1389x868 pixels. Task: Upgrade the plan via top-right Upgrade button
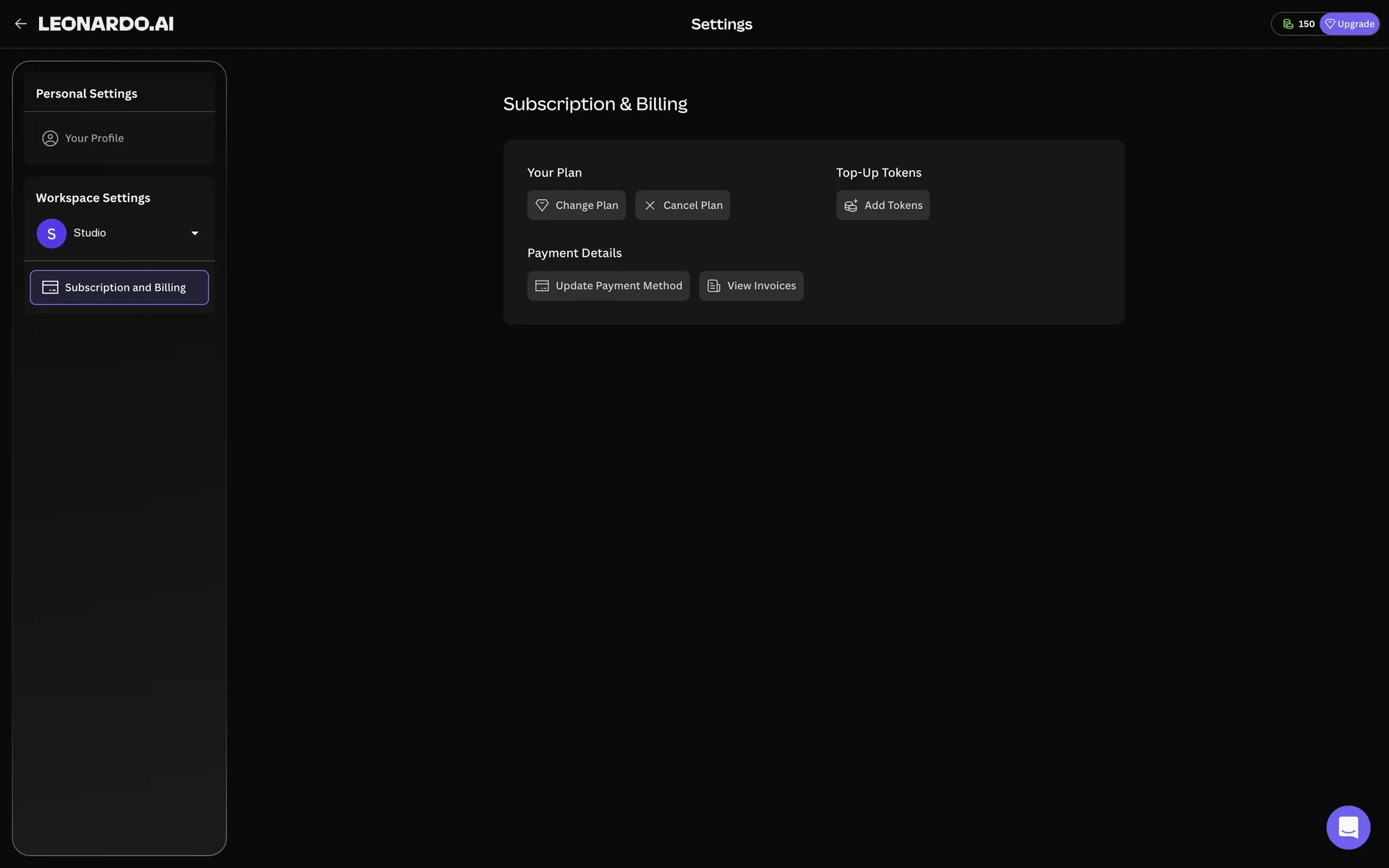(x=1349, y=24)
